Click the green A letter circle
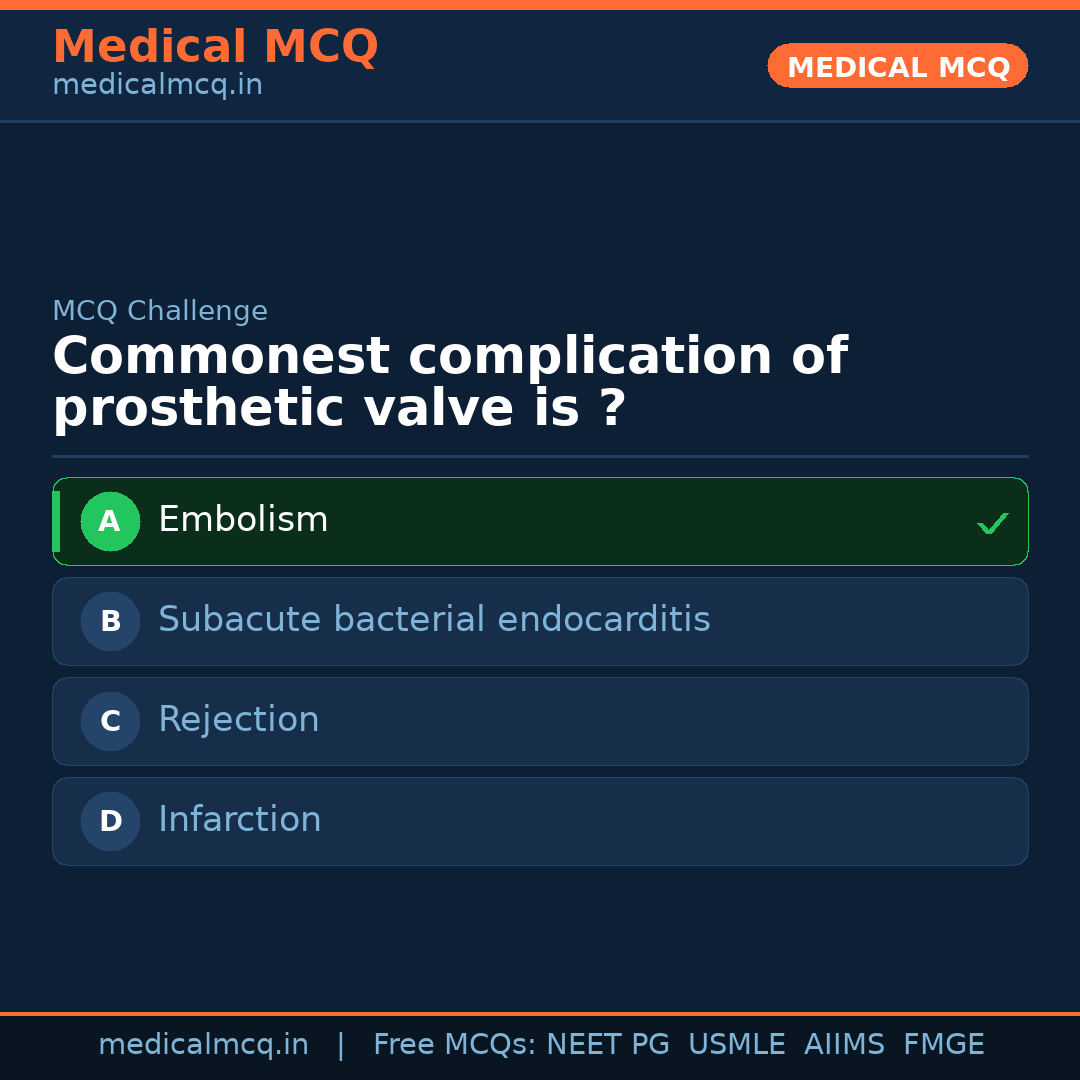The image size is (1080, 1080). [x=110, y=522]
